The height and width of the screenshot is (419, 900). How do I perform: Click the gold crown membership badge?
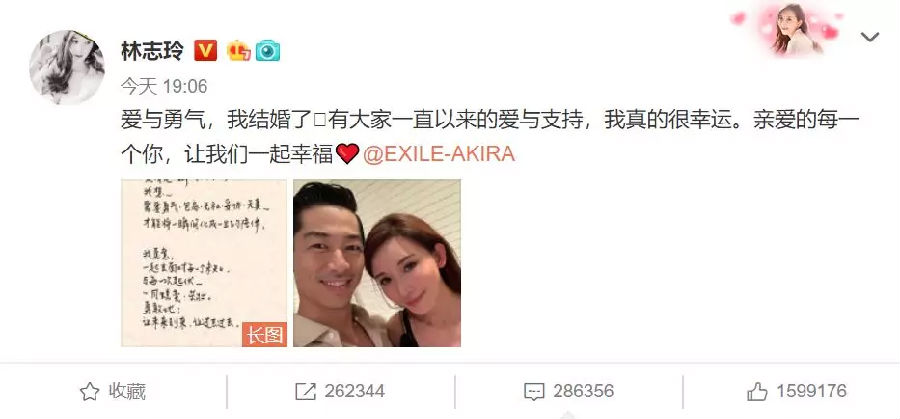click(239, 51)
